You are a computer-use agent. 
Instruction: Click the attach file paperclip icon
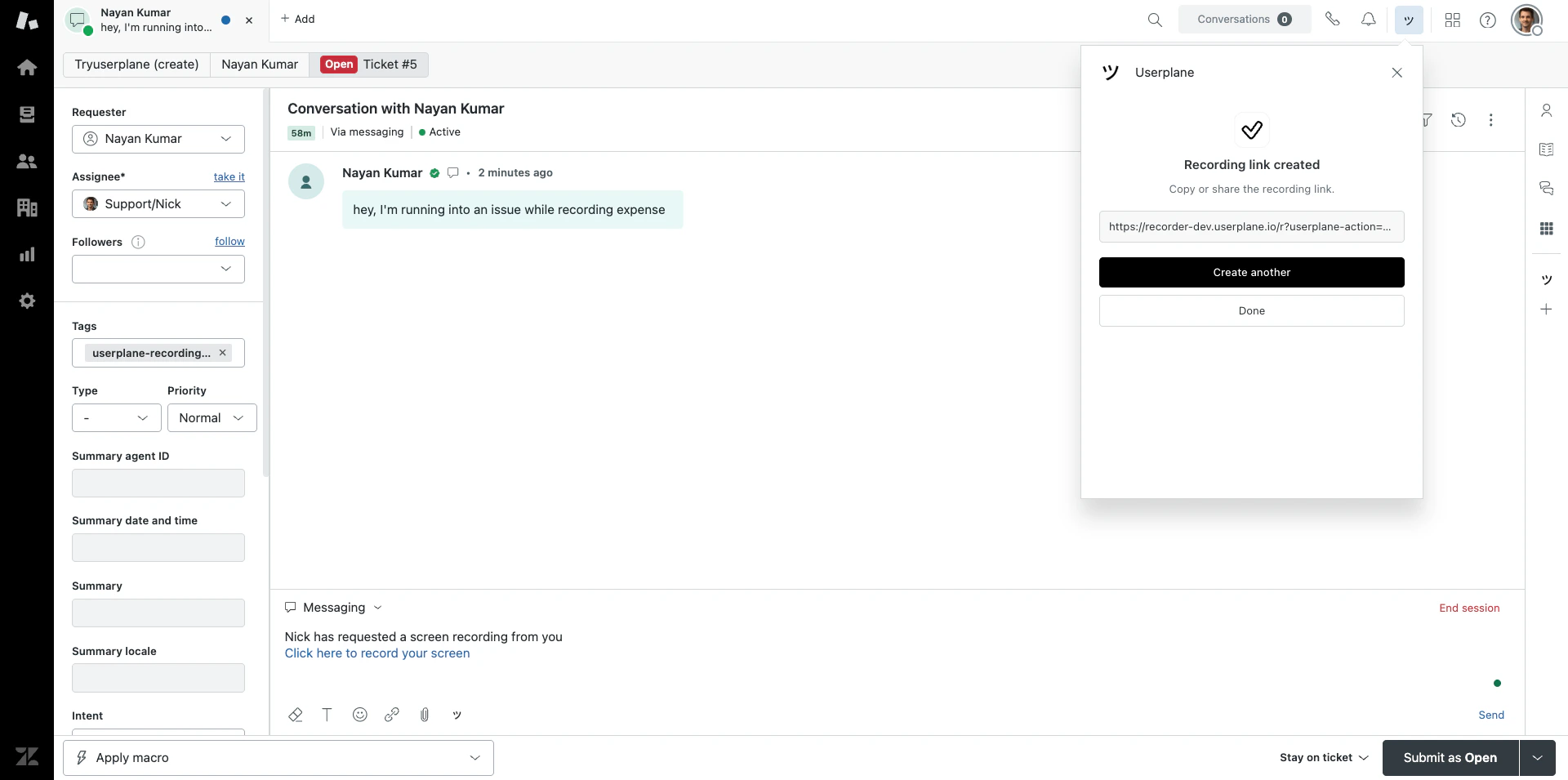pyautogui.click(x=425, y=715)
